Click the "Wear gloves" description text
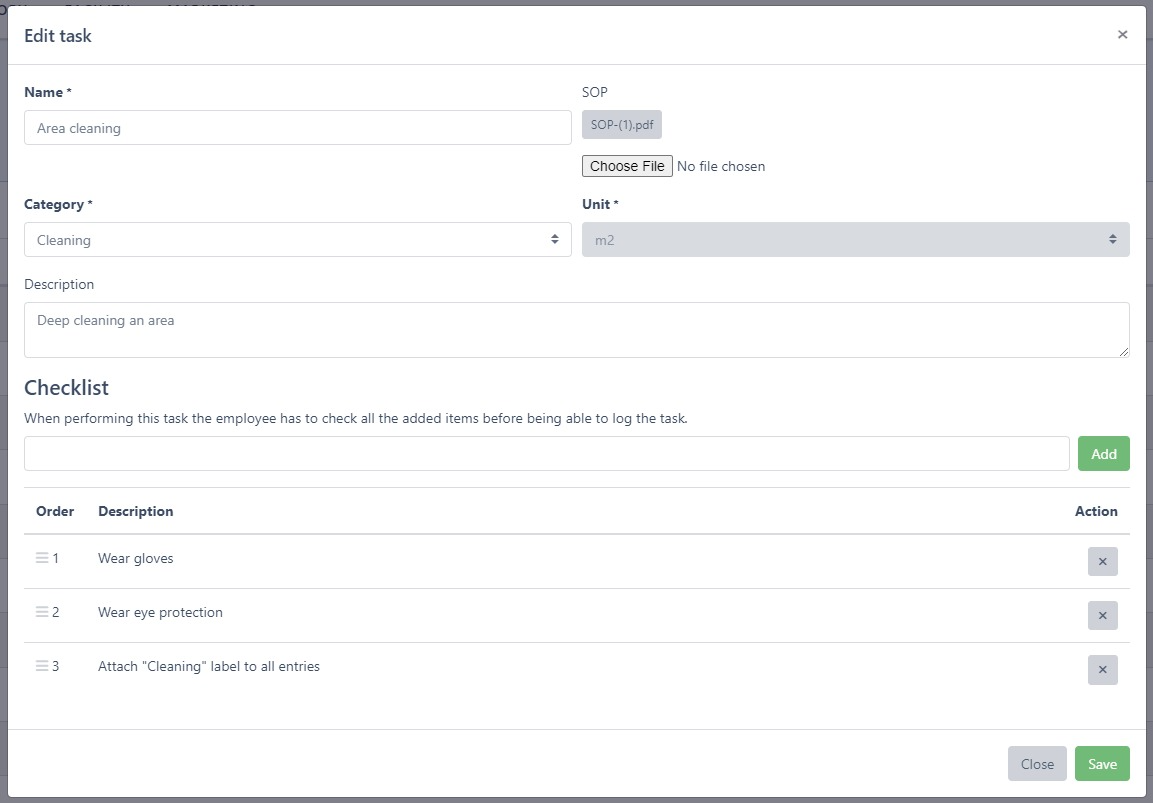 pyautogui.click(x=136, y=559)
